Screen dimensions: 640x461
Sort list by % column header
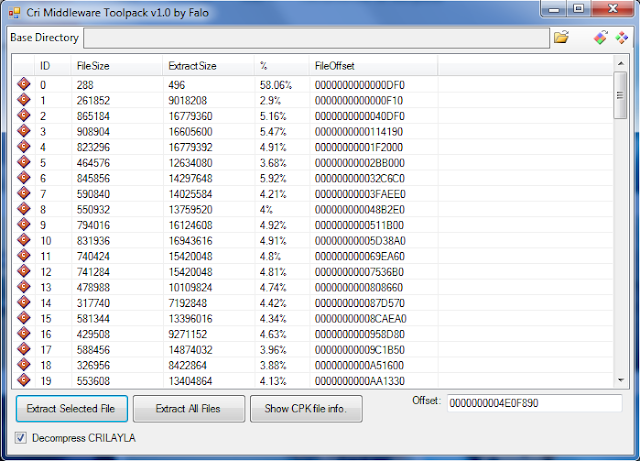pos(282,66)
